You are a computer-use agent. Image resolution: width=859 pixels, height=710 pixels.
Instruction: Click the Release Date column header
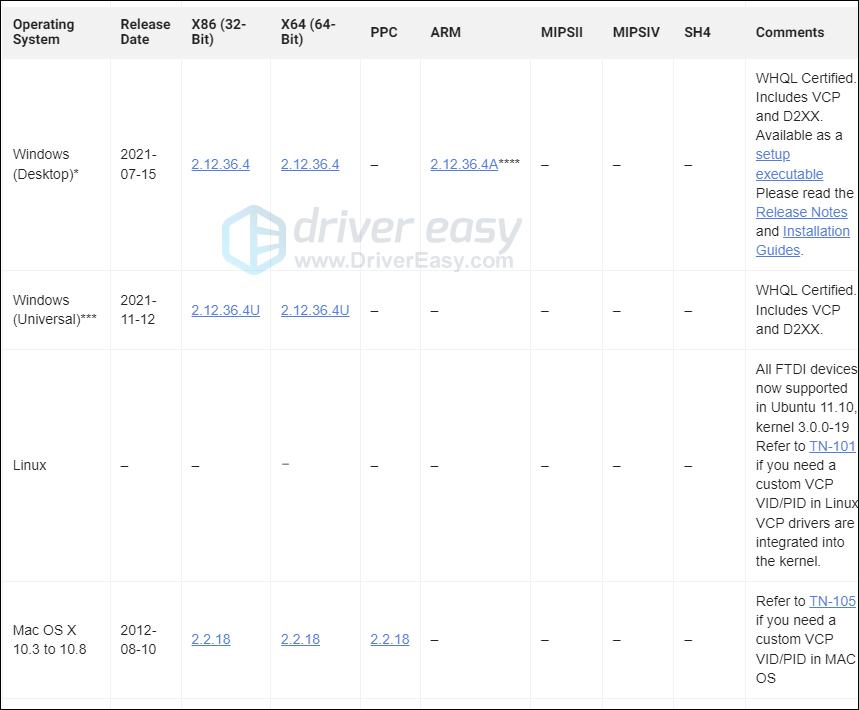point(140,32)
